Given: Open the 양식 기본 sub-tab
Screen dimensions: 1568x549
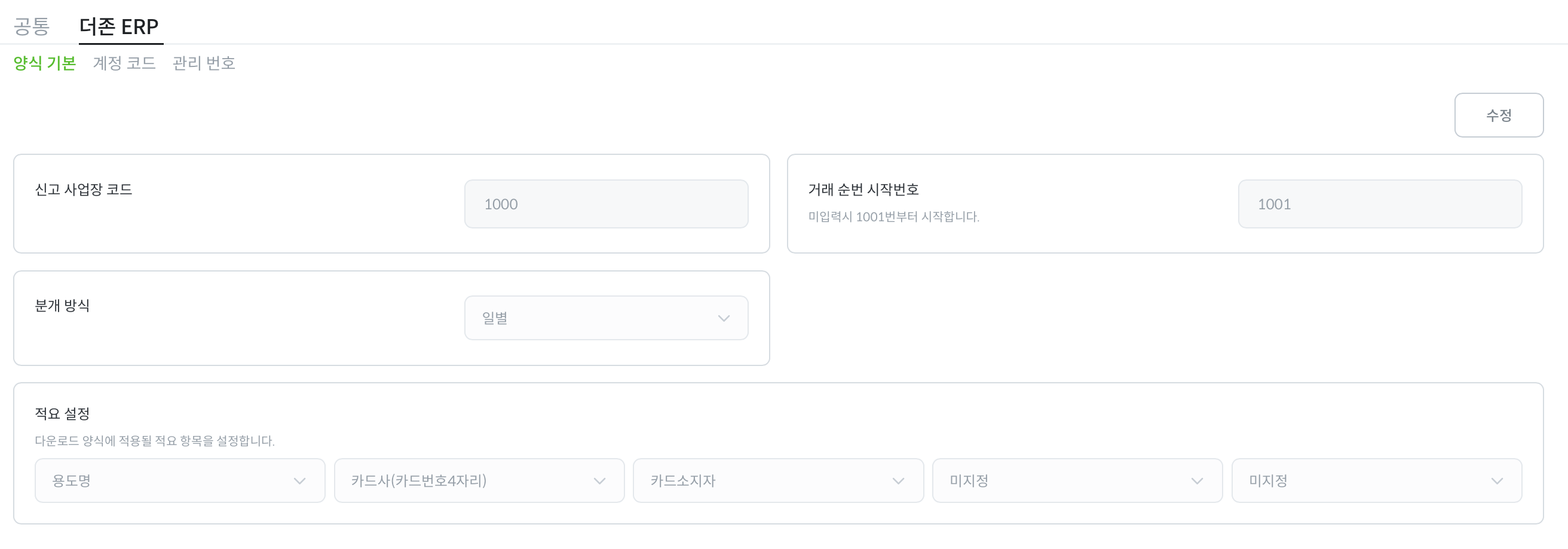Looking at the screenshot, I should [44, 63].
